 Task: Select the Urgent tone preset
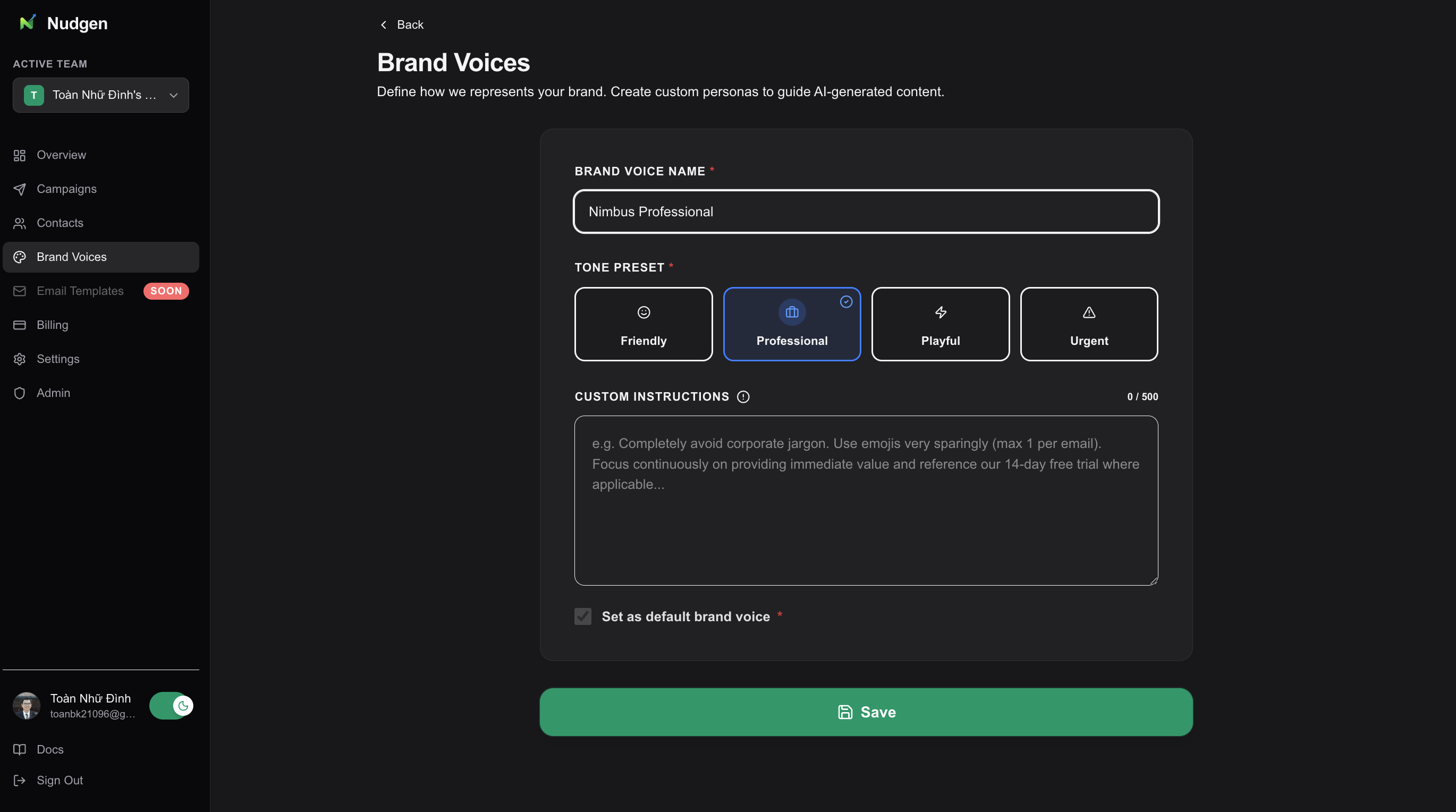(x=1089, y=324)
